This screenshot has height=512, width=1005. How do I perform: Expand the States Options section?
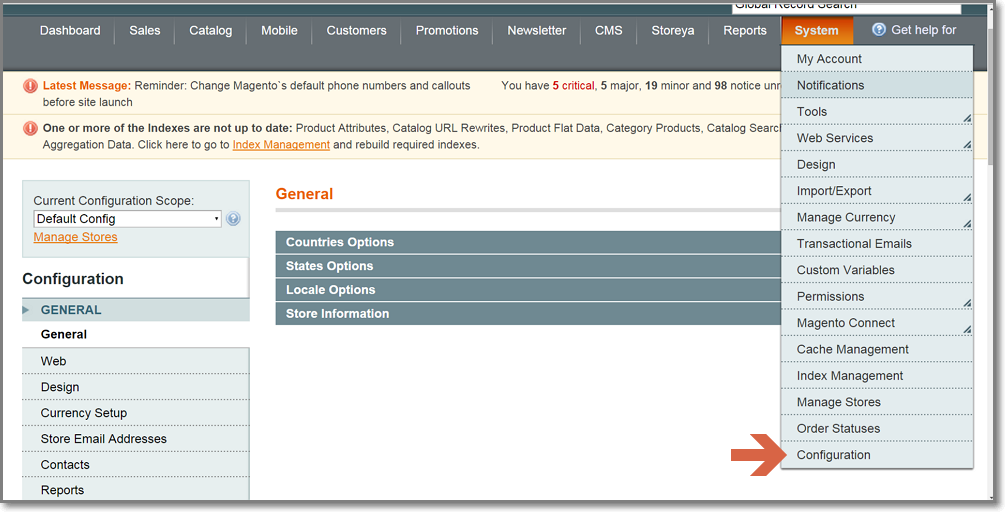527,266
